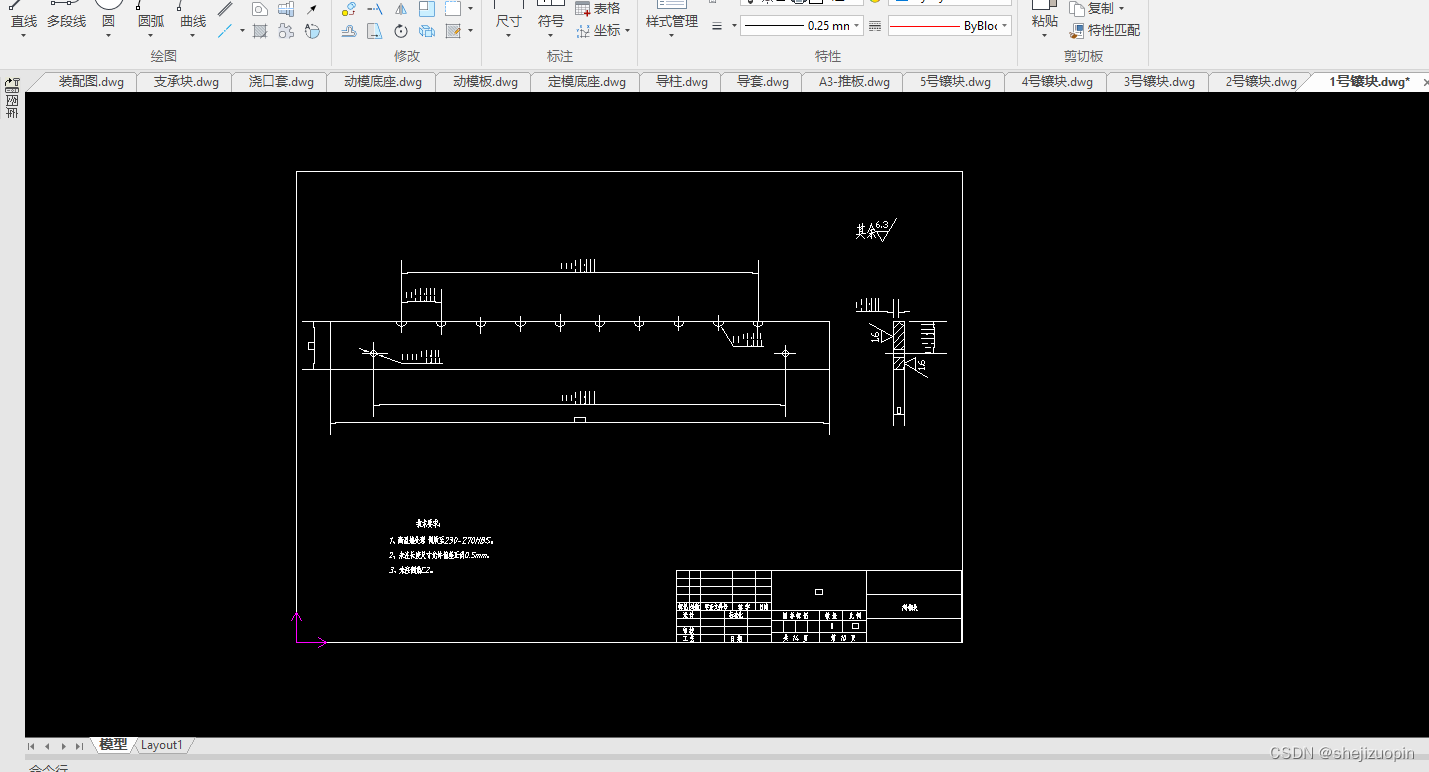Screen dimensions: 1429x772
Task: Jump to first layout tab arrow
Action: [x=31, y=746]
